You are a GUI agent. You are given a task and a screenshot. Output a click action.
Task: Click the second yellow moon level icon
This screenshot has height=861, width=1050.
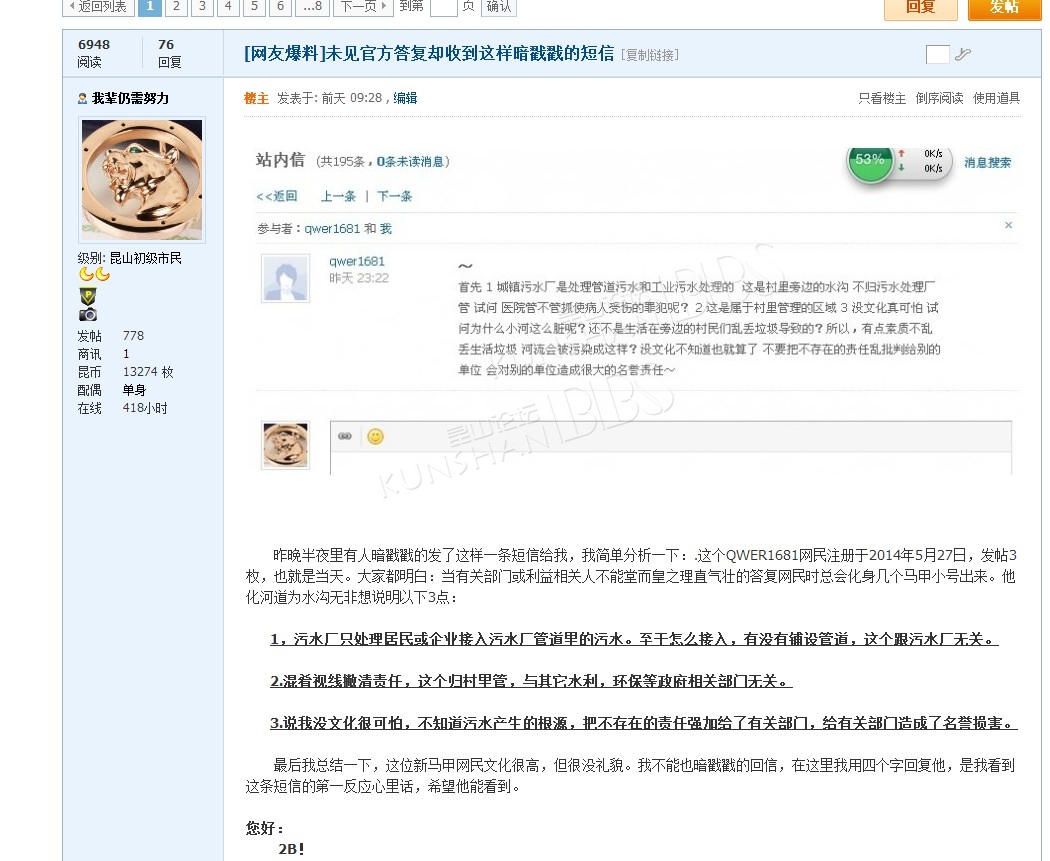(102, 274)
